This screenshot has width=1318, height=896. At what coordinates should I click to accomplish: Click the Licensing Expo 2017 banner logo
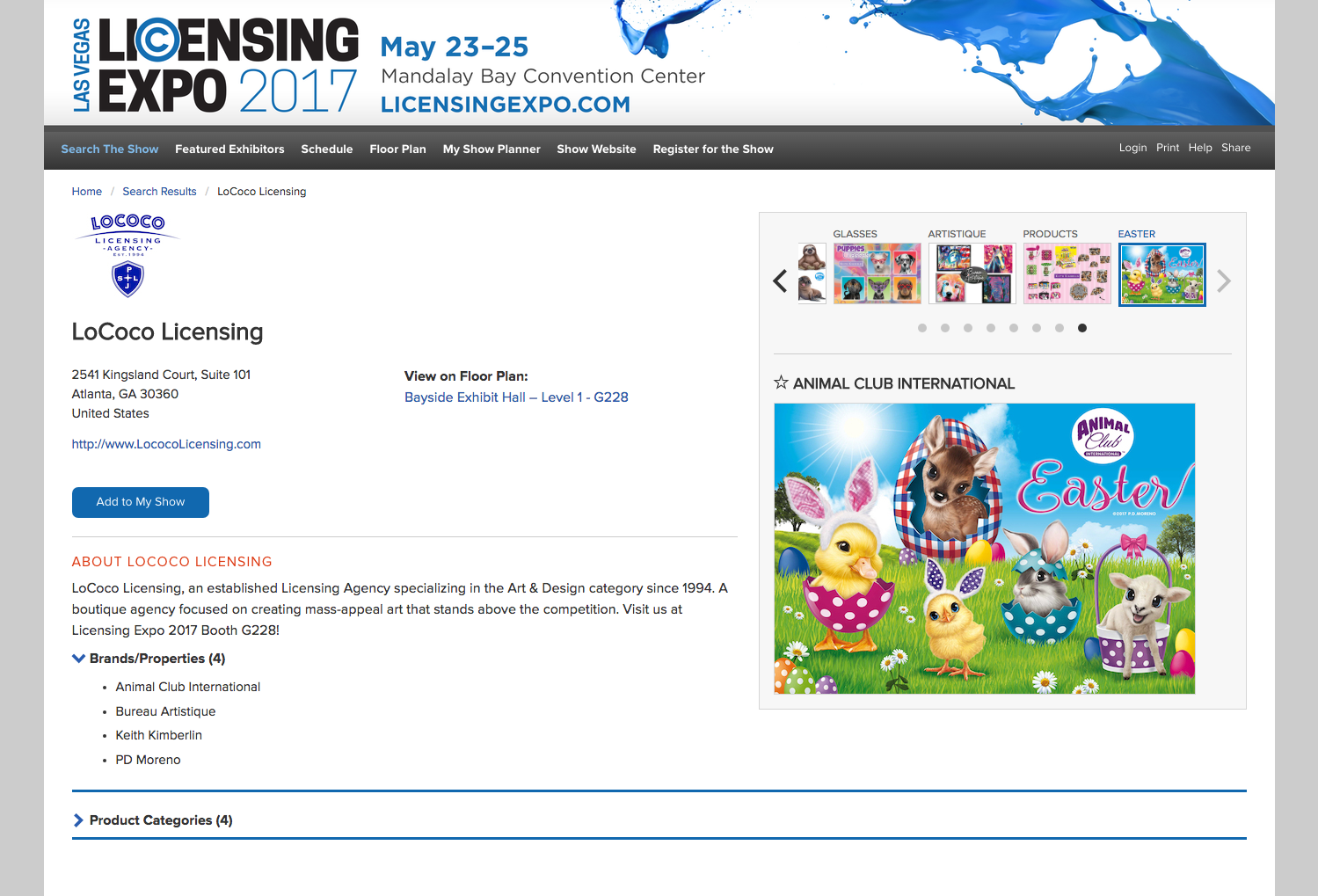(215, 66)
